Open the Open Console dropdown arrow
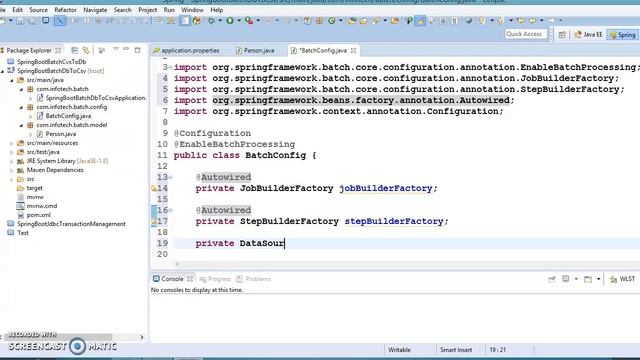Image resolution: width=640 pixels, height=360 pixels. 598,279
